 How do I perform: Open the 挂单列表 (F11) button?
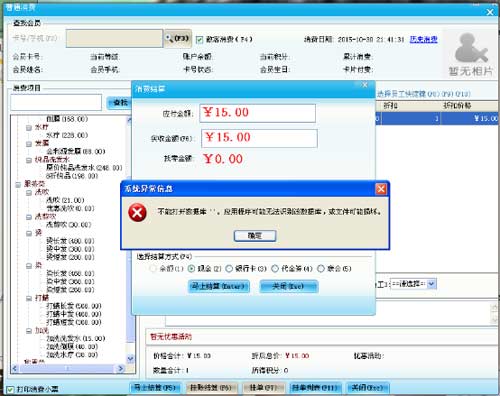[x=315, y=388]
